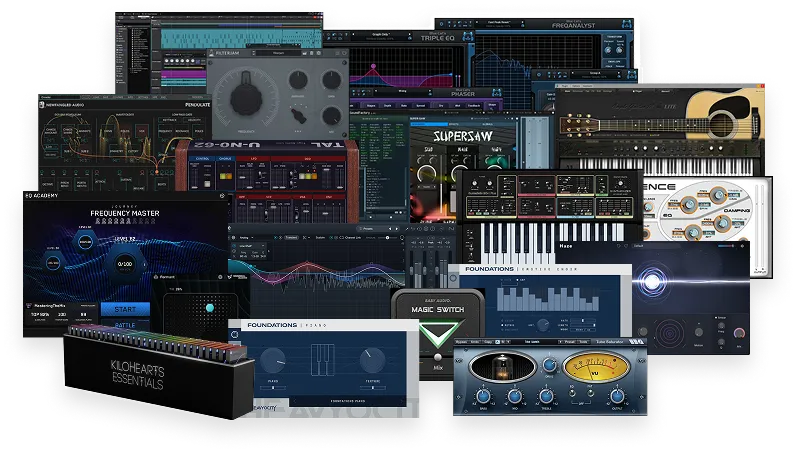Click the next preset arrow in the EQ plugin
The width and height of the screenshot is (797, 454).
397,229
